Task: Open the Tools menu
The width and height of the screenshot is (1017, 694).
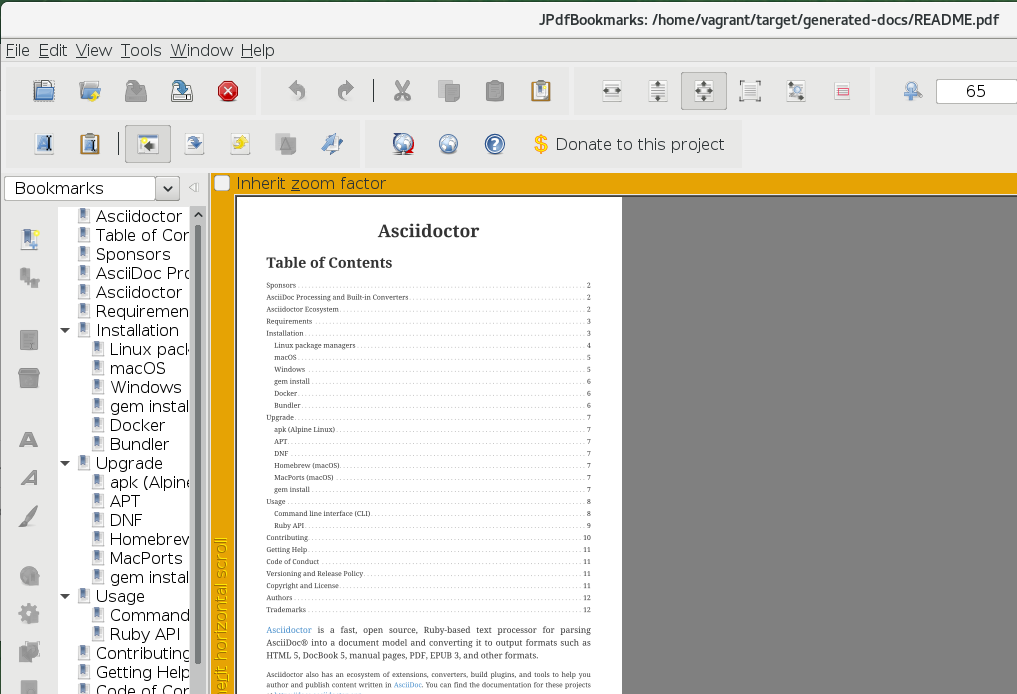Action: point(141,50)
